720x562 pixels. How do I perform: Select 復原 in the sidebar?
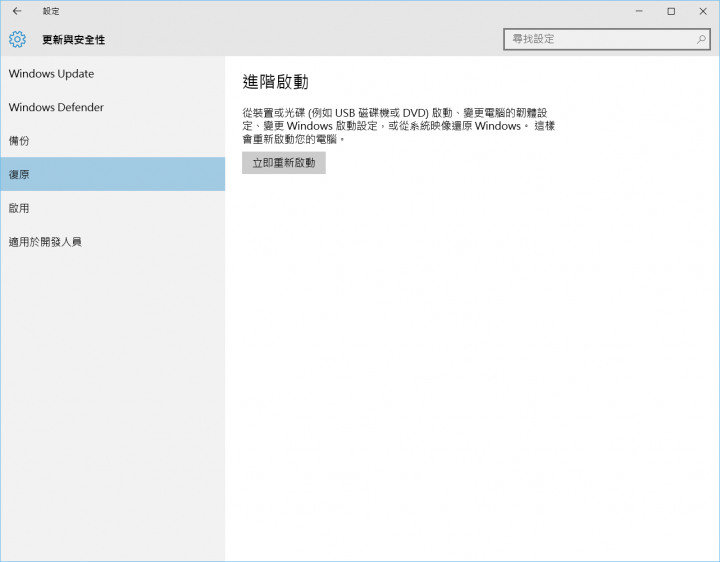[x=112, y=174]
